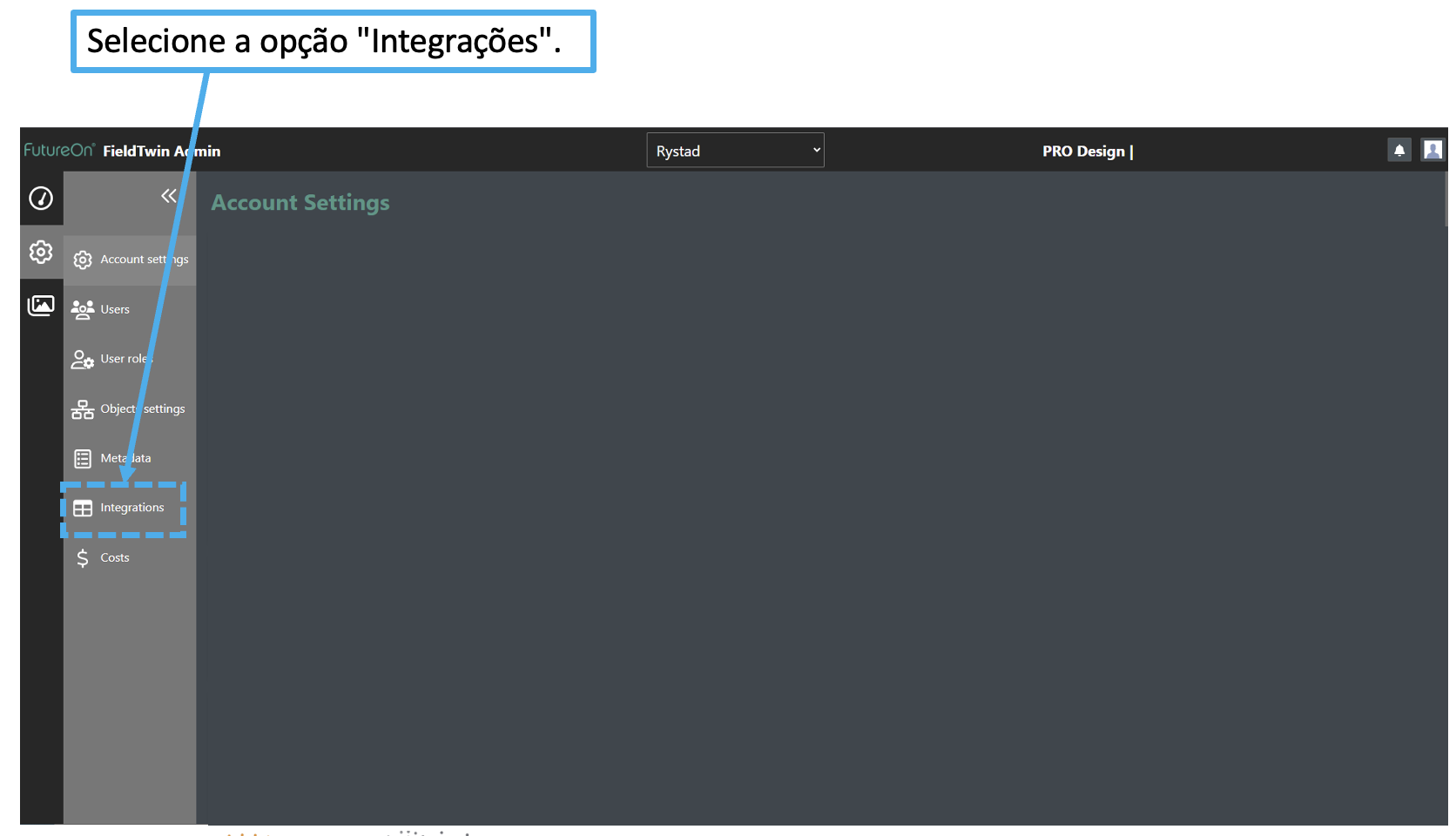Click the FutureOn logo
The height and width of the screenshot is (836, 1456).
coord(59,150)
